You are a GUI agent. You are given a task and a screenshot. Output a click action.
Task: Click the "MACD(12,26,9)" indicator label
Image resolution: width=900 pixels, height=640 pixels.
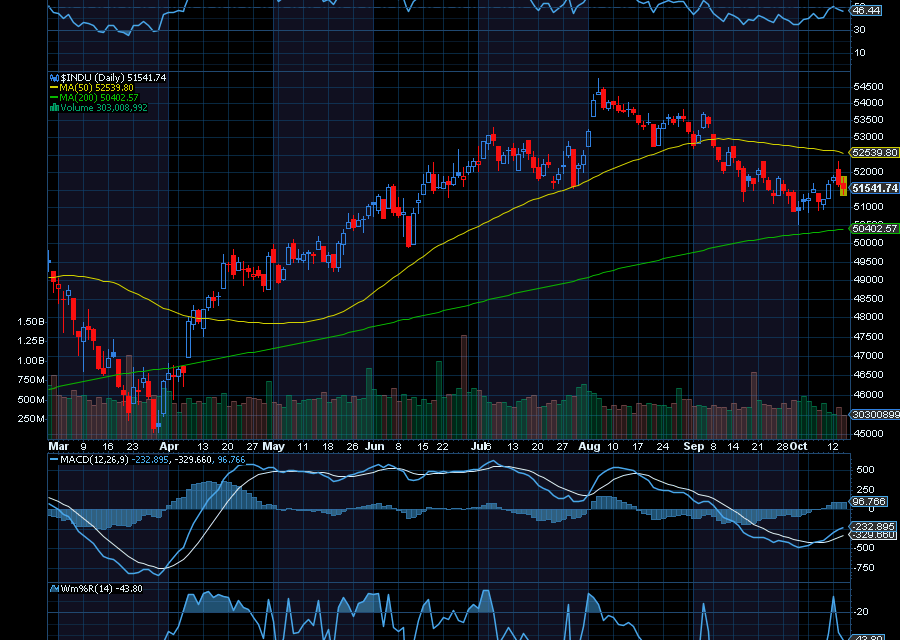click(x=95, y=460)
